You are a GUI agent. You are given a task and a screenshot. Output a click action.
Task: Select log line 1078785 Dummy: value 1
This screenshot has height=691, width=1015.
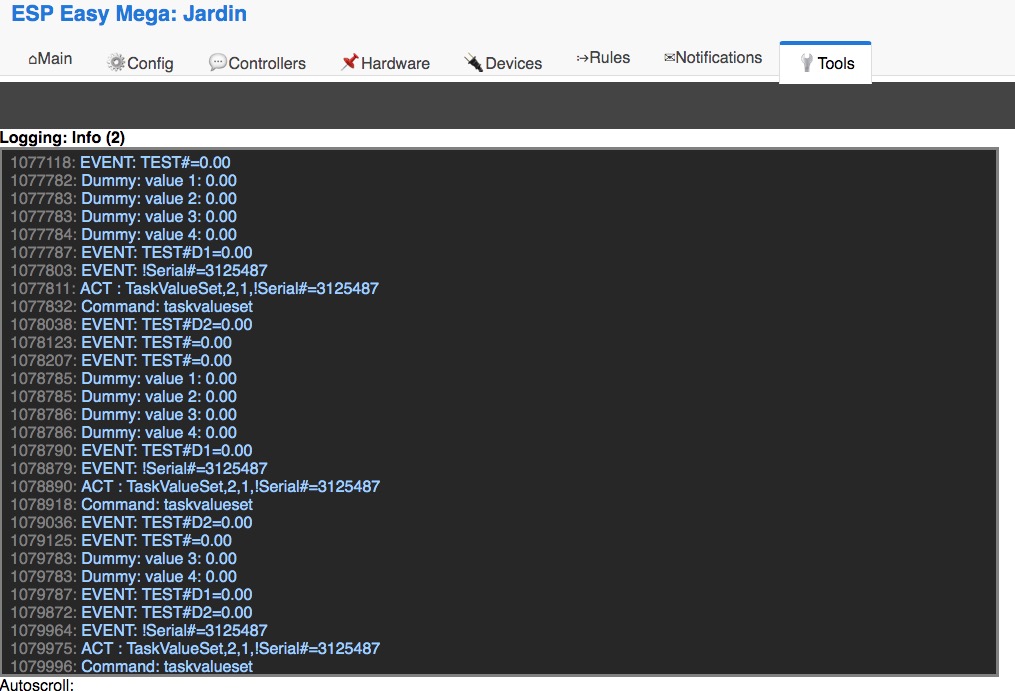[x=124, y=379]
